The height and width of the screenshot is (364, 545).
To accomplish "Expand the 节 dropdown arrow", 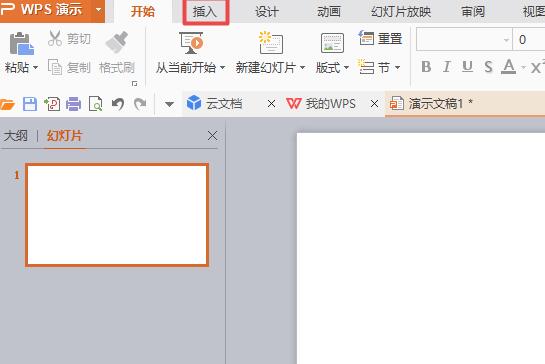I will 397,67.
